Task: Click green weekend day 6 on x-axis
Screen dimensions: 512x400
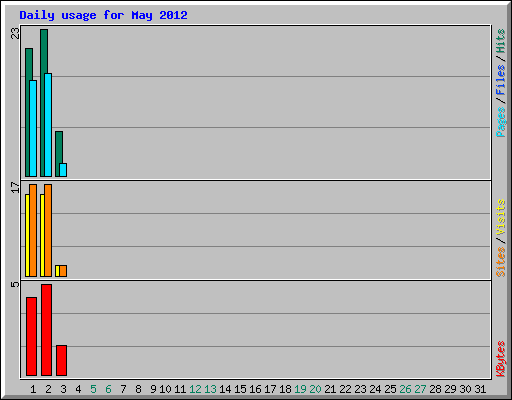Action: pos(108,389)
